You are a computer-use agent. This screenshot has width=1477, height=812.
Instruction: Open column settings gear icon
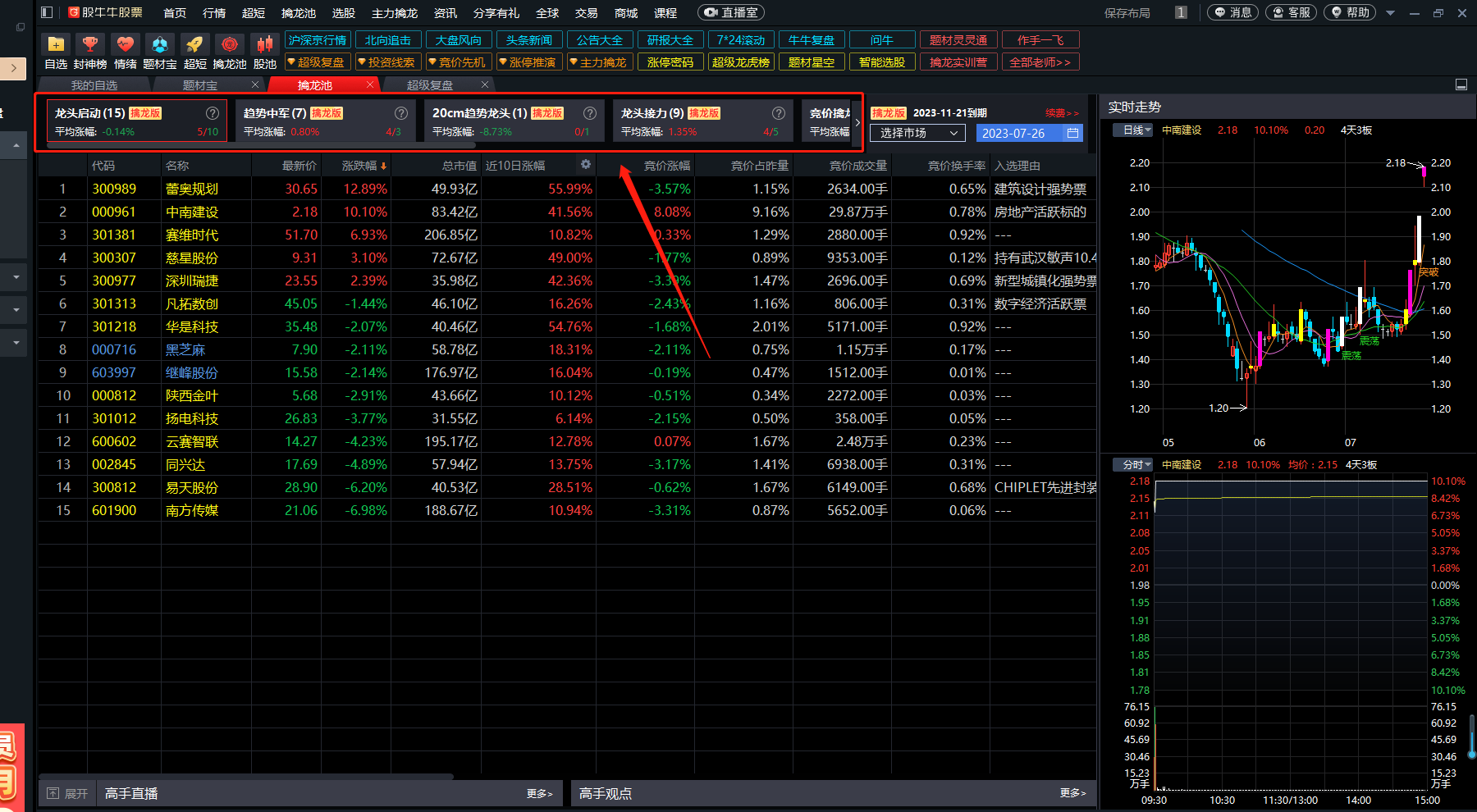click(x=586, y=165)
